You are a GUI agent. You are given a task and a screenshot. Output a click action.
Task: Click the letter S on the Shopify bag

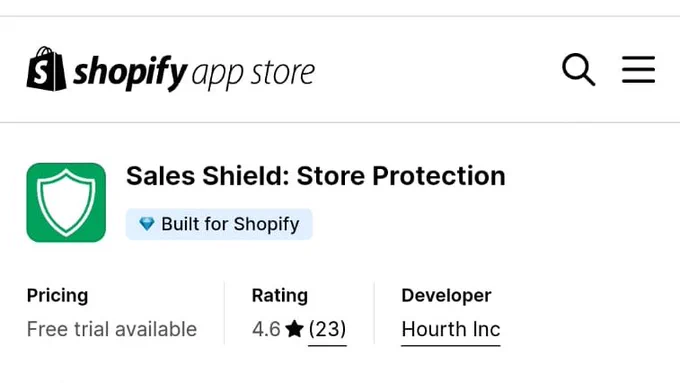42,72
